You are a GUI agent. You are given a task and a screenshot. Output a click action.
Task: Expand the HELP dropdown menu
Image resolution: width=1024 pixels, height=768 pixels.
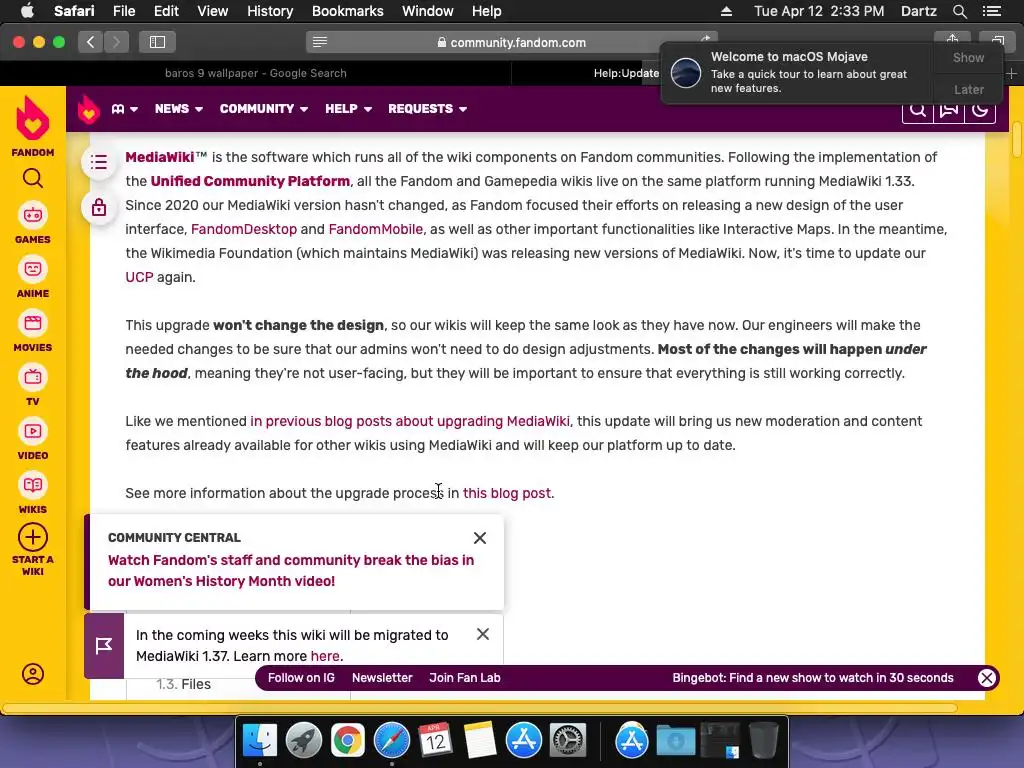[x=348, y=109]
